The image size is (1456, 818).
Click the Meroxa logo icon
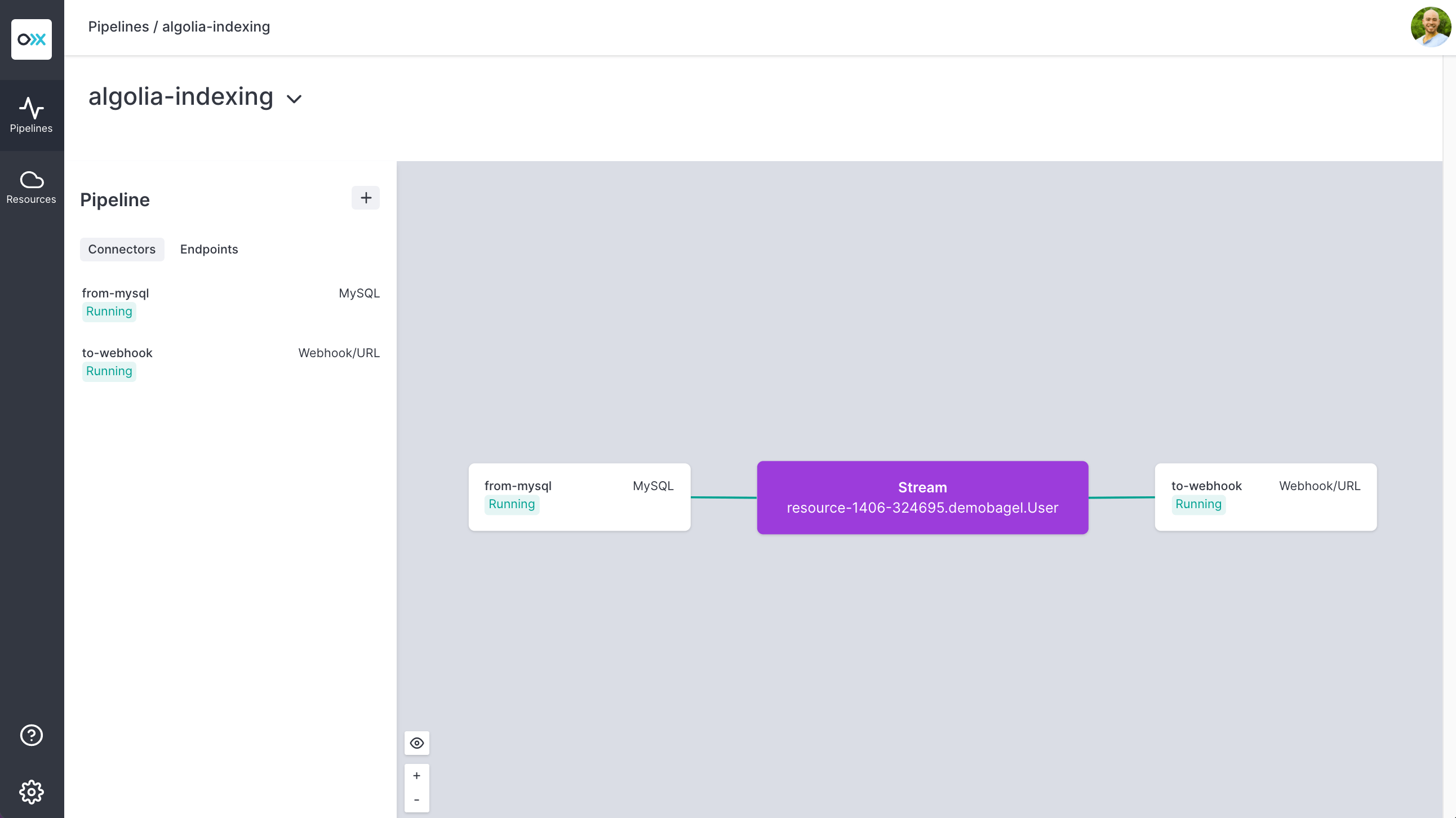point(32,39)
